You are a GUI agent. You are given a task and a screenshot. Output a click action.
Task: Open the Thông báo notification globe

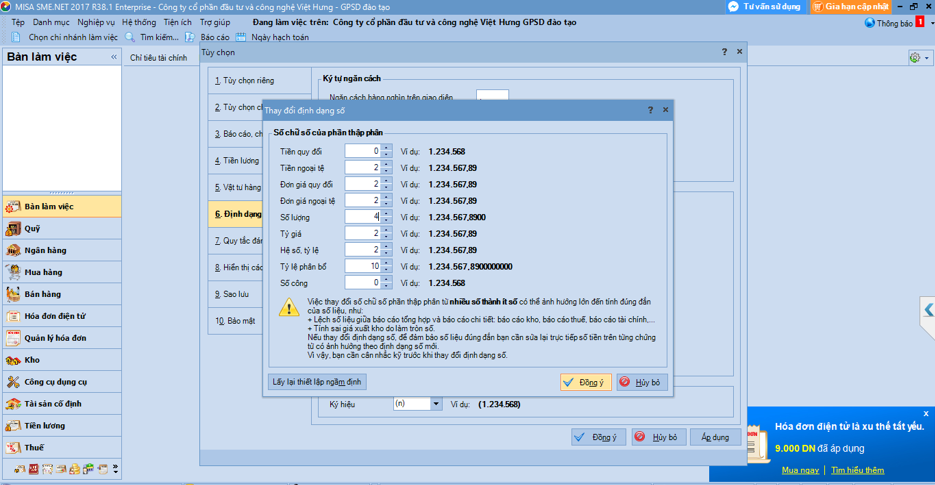tap(870, 23)
